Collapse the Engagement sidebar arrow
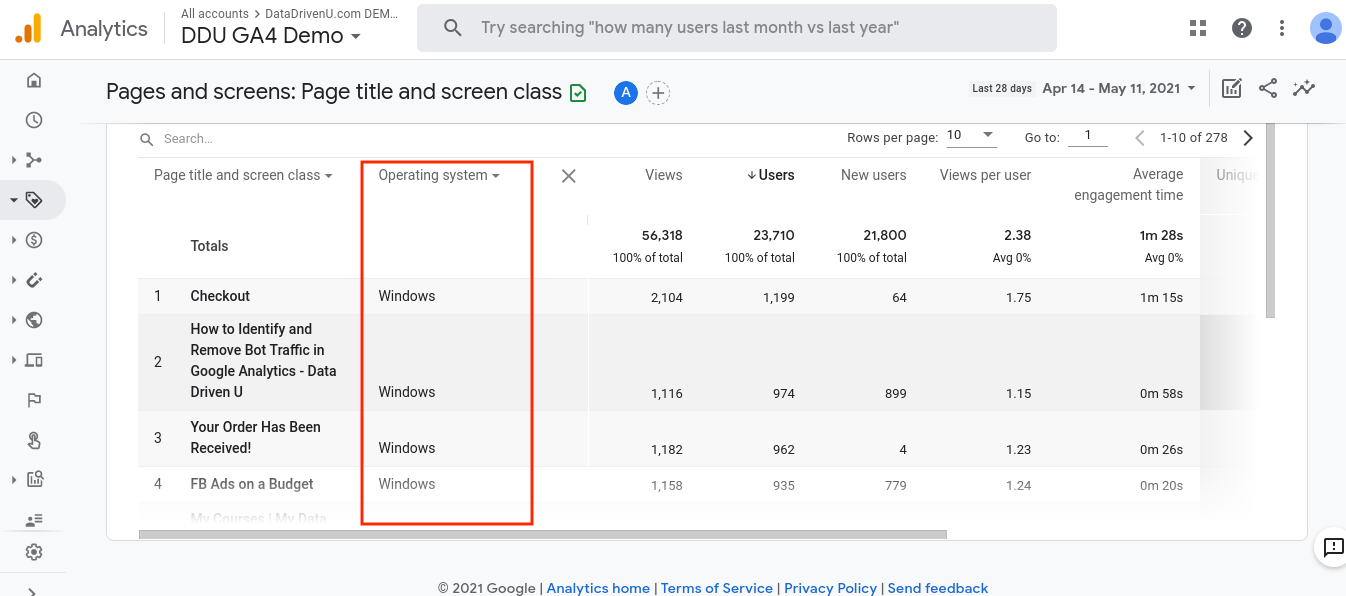Image resolution: width=1346 pixels, height=596 pixels. click(13, 200)
